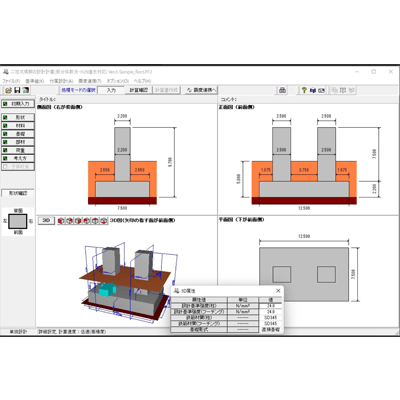400x400 pixels.
Task: Save data with the floppy disk icon
Action: click(x=17, y=90)
